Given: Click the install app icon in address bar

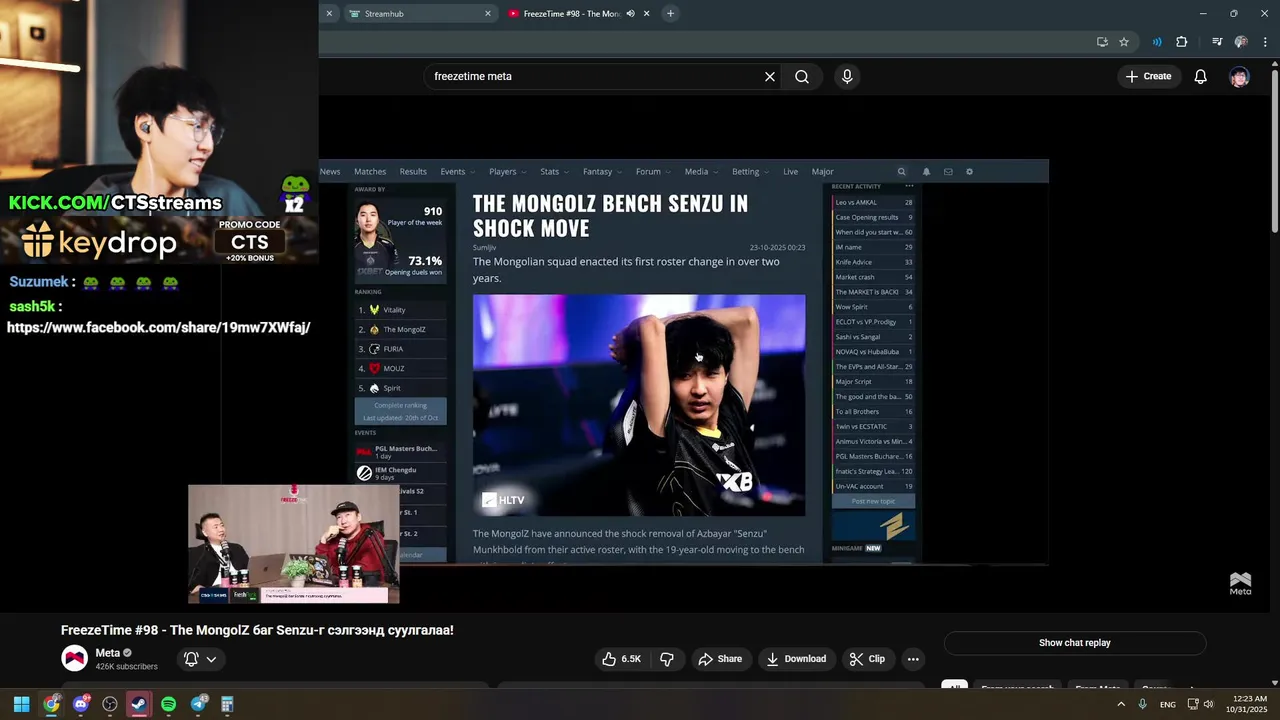Looking at the screenshot, I should [x=1102, y=42].
